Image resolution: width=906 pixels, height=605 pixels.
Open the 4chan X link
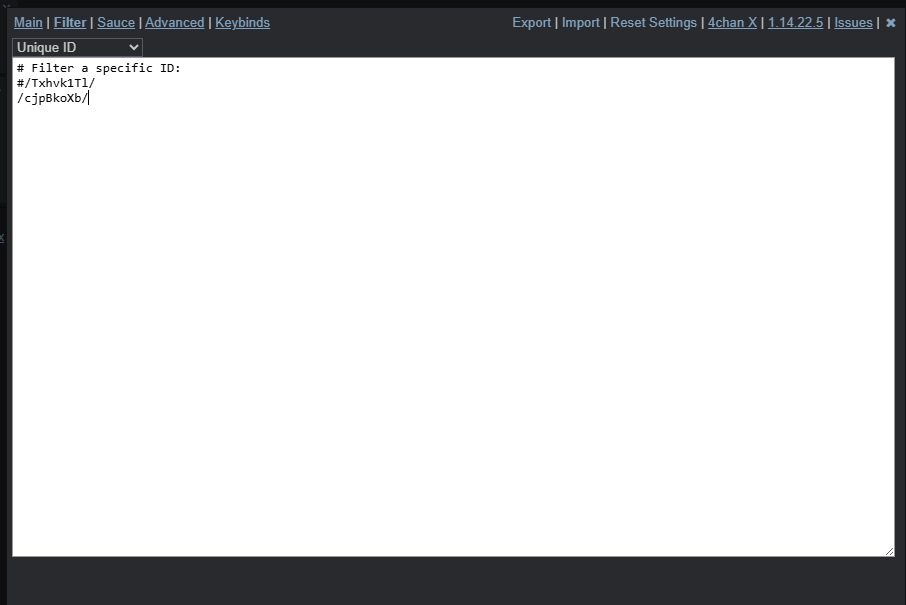[x=732, y=23]
